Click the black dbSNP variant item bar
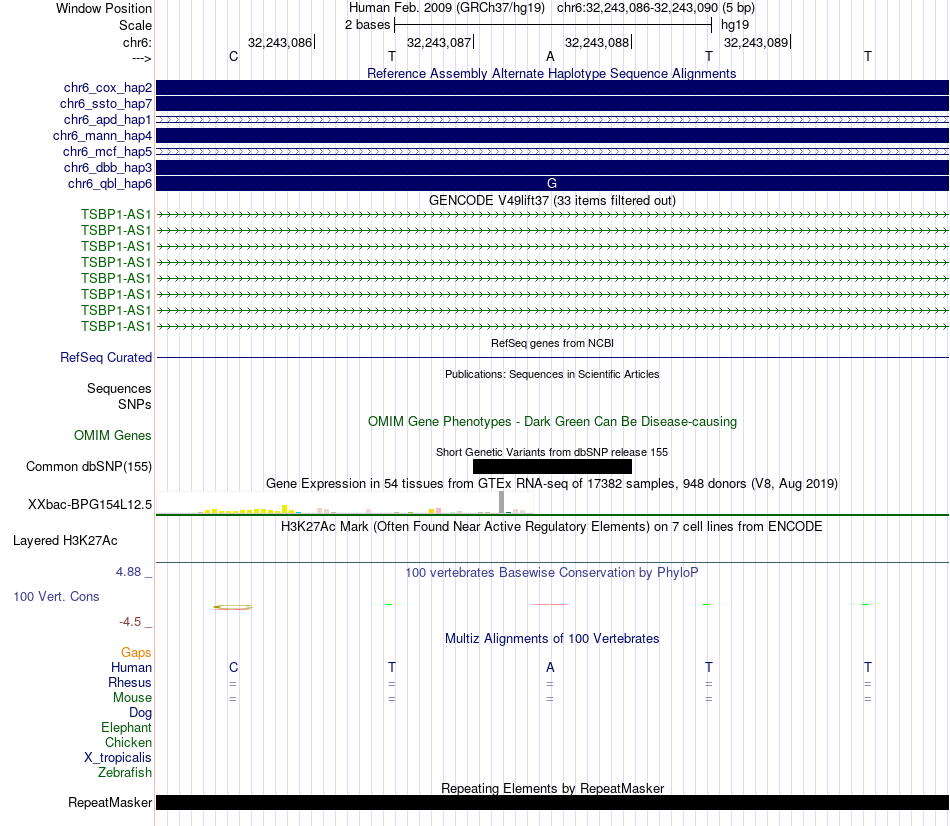 pyautogui.click(x=552, y=467)
